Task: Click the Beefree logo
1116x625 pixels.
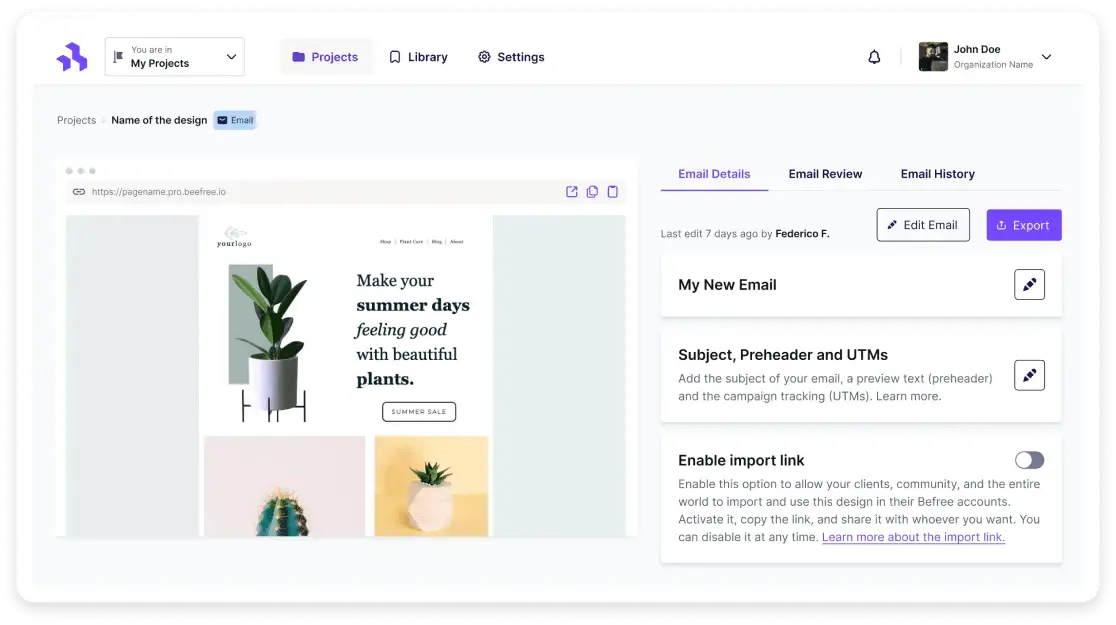Action: 71,56
